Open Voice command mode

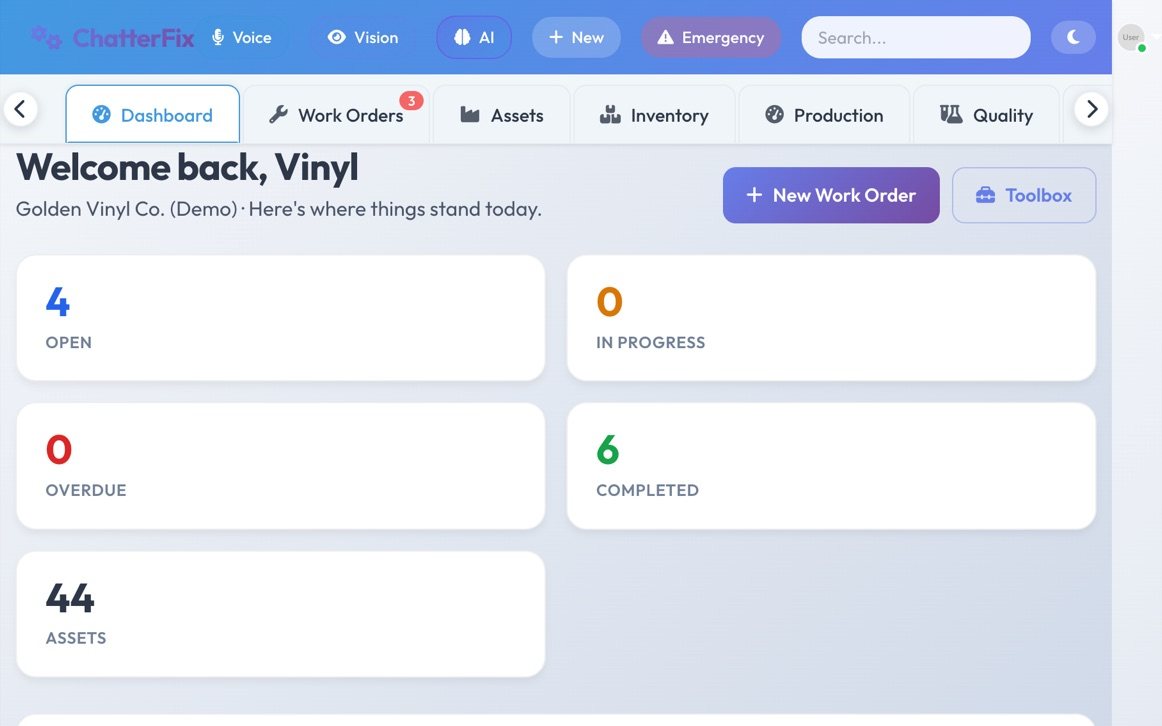pyautogui.click(x=242, y=37)
